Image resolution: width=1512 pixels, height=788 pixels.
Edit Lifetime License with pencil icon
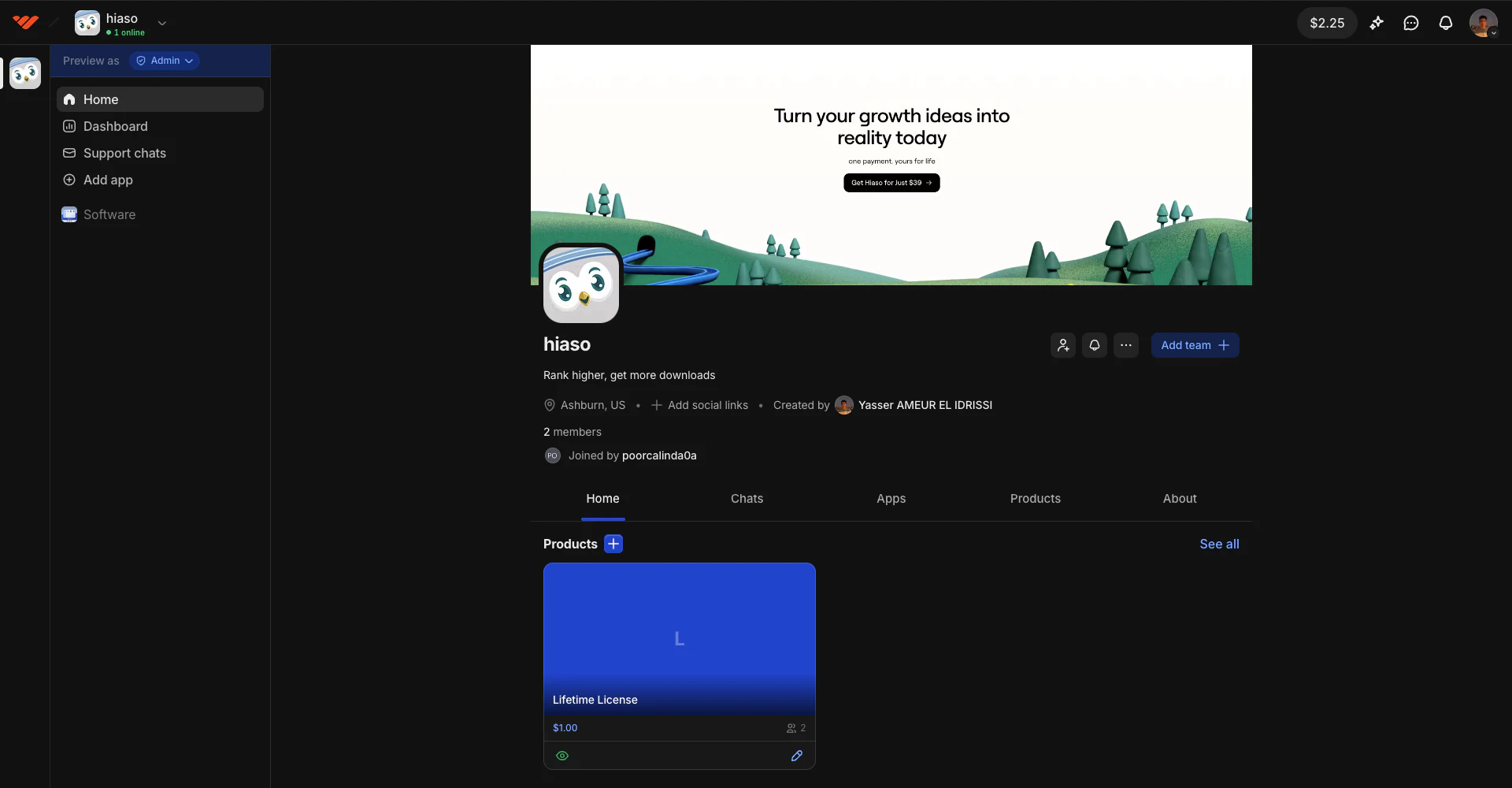pyautogui.click(x=797, y=756)
